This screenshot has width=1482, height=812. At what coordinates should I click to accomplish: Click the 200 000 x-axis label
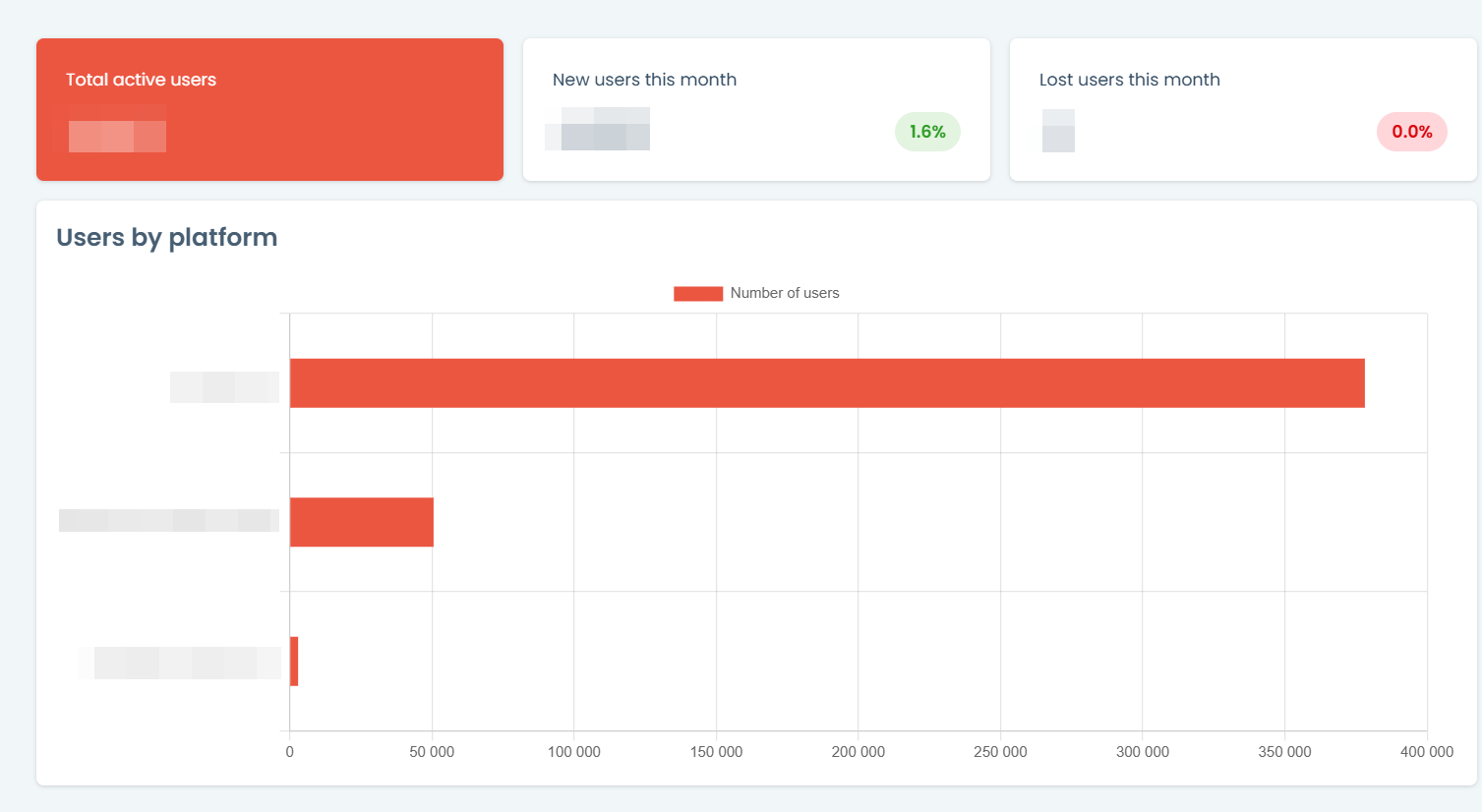tap(858, 752)
